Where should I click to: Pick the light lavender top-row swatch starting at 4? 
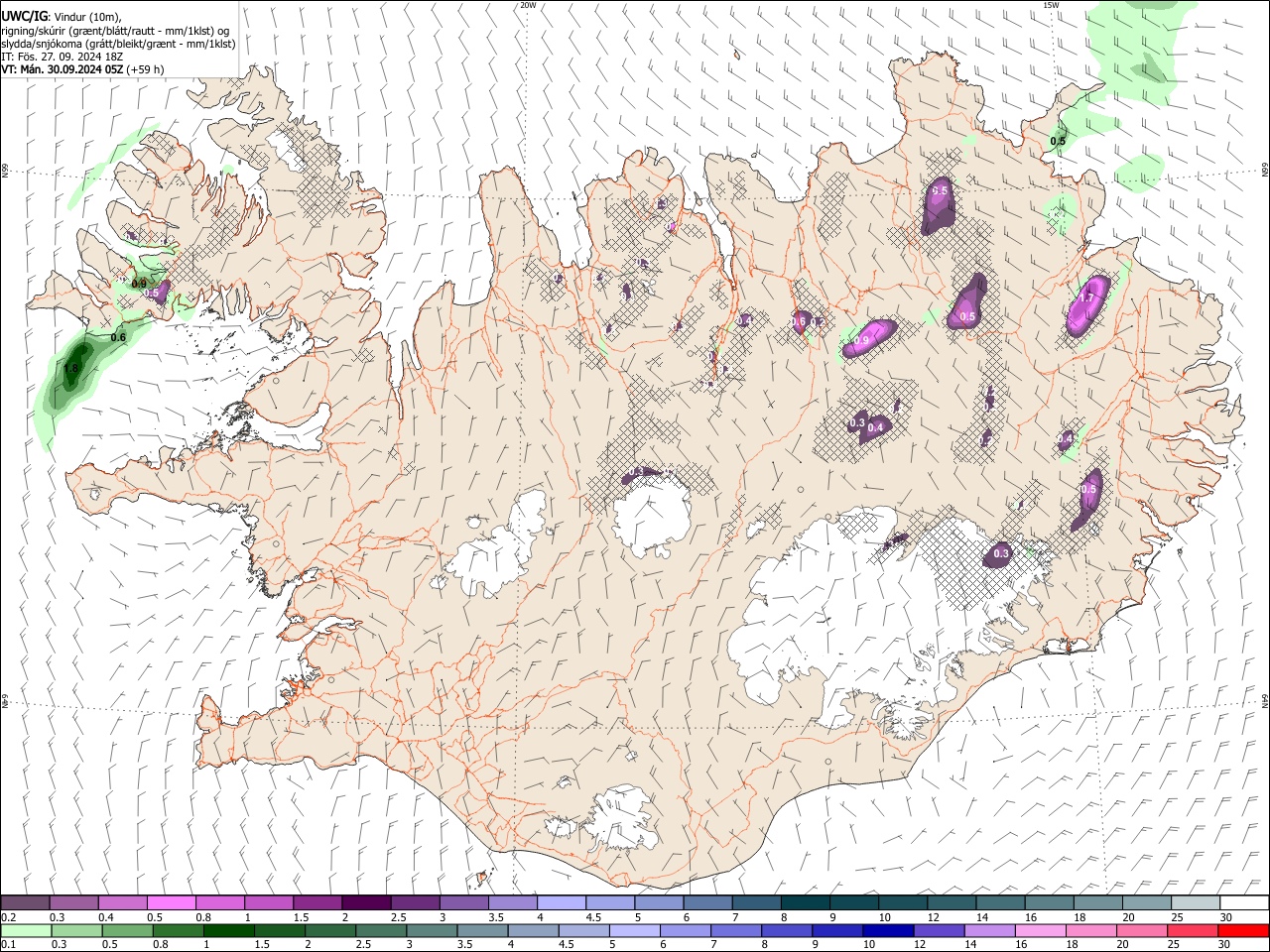click(562, 902)
